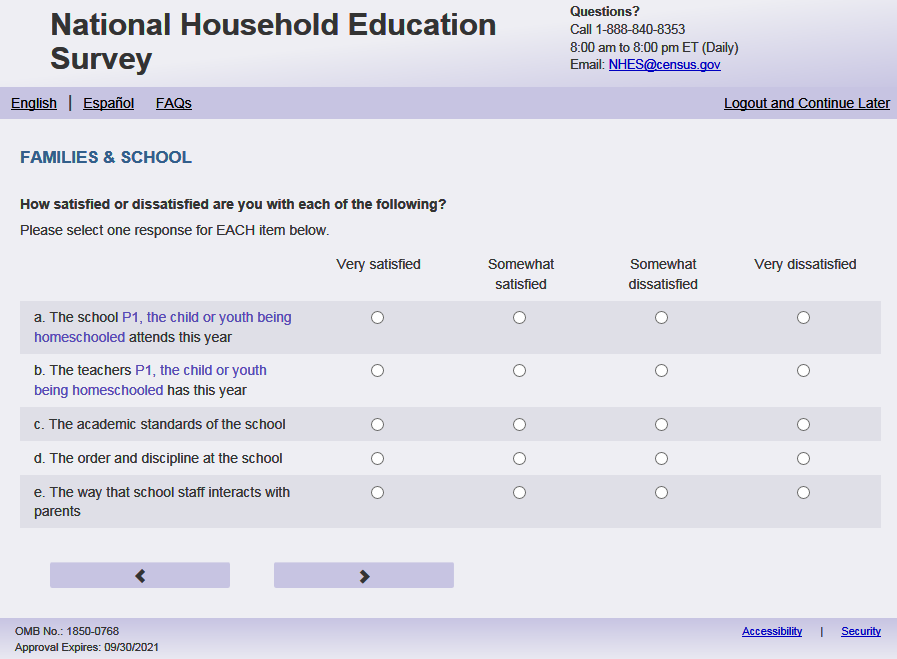The width and height of the screenshot is (897, 659).
Task: Select Somewhat dissatisfied for academic standards
Action: pyautogui.click(x=661, y=425)
